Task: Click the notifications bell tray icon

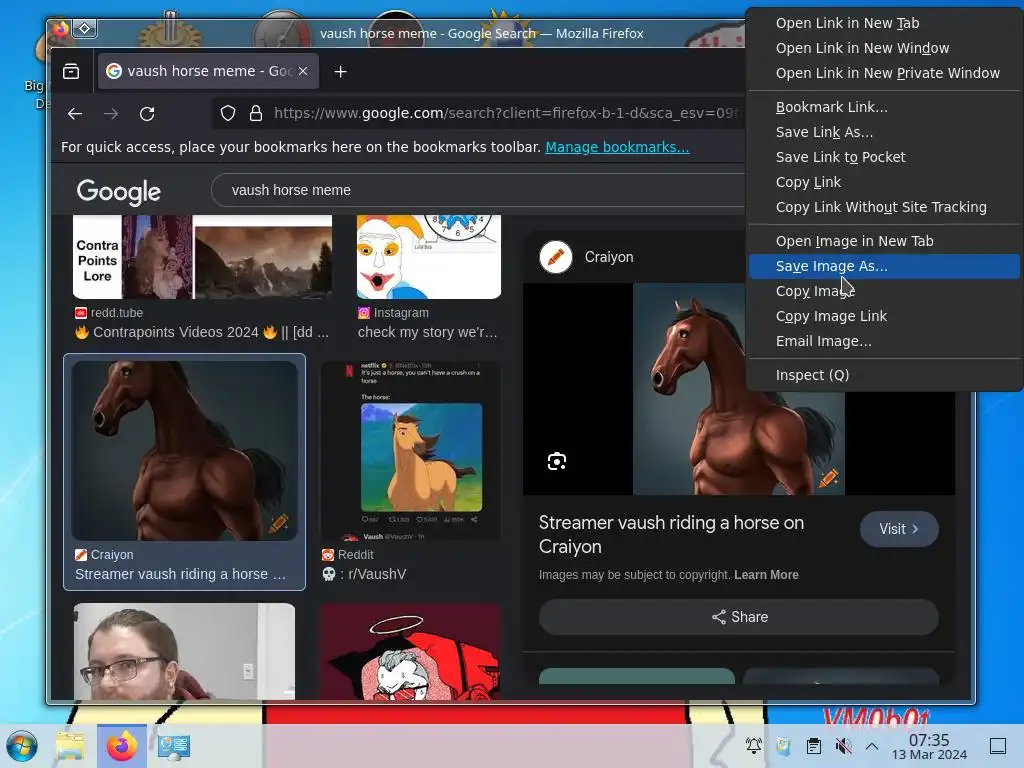Action: point(754,745)
